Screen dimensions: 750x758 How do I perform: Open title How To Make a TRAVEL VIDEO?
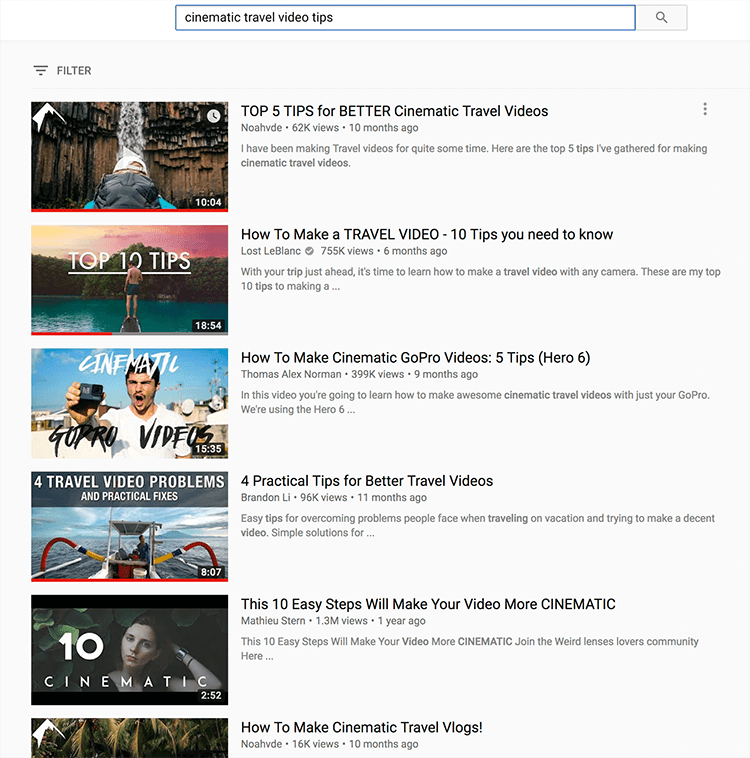click(x=427, y=234)
